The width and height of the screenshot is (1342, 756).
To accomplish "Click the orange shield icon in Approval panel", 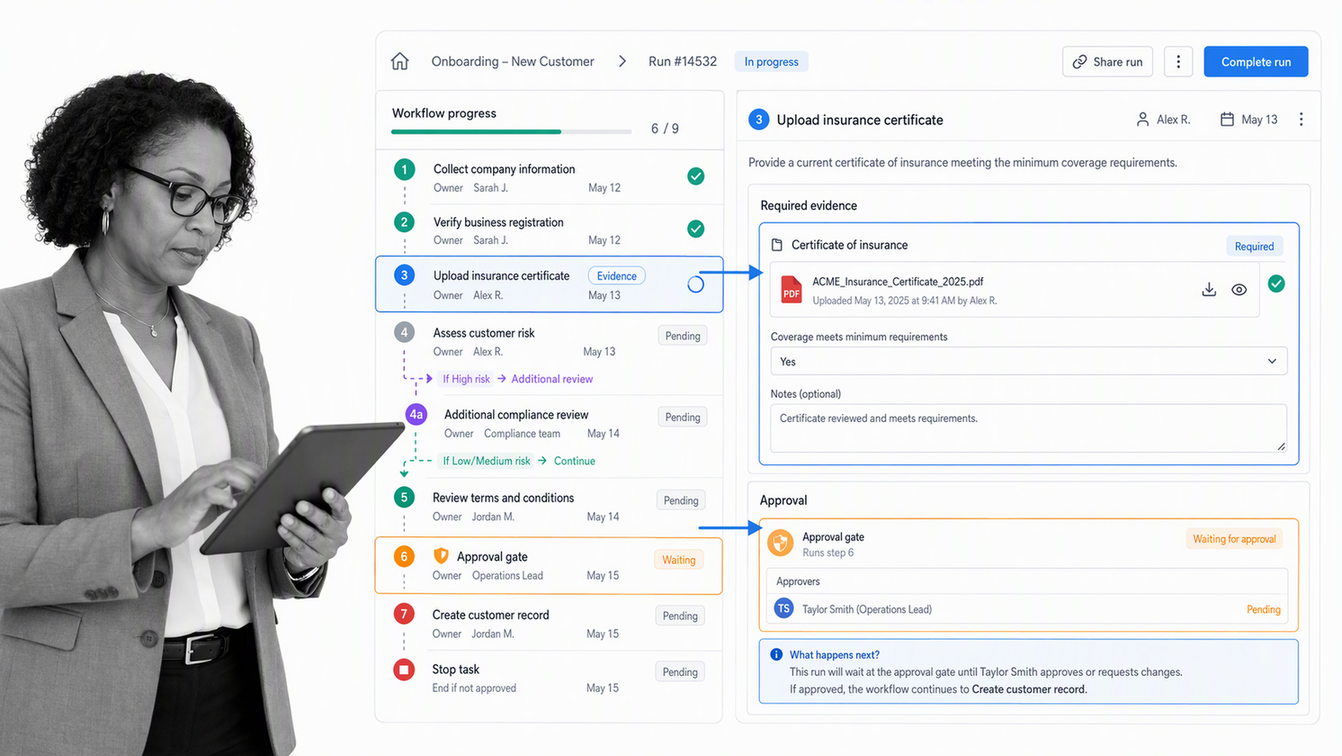I will pyautogui.click(x=780, y=543).
